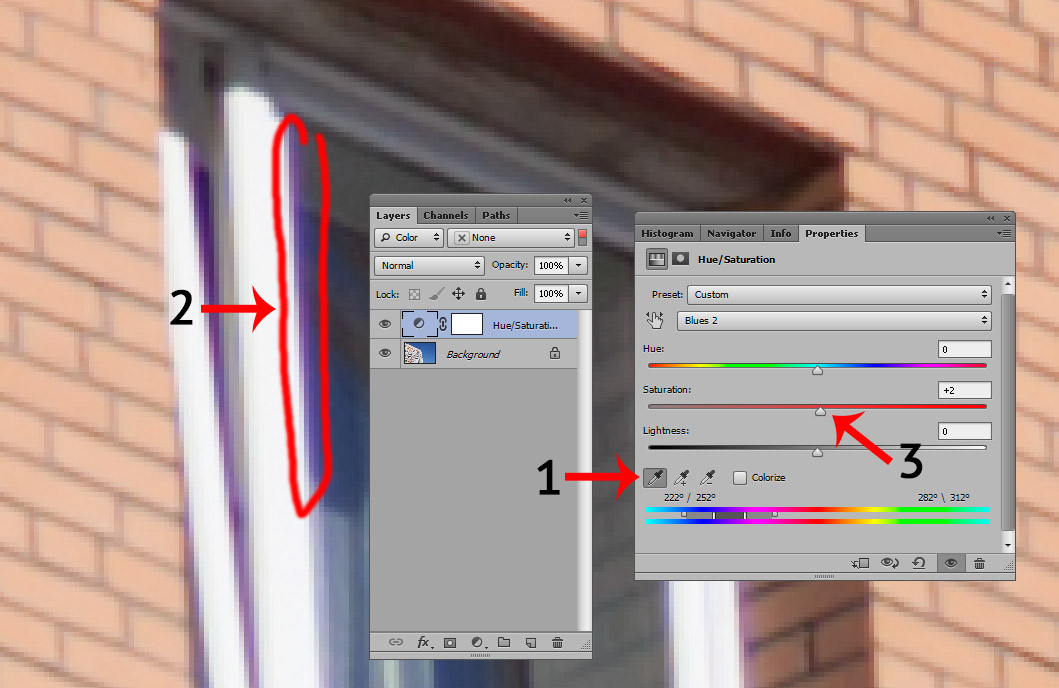
Task: Click the link layers icon
Action: pos(396,642)
